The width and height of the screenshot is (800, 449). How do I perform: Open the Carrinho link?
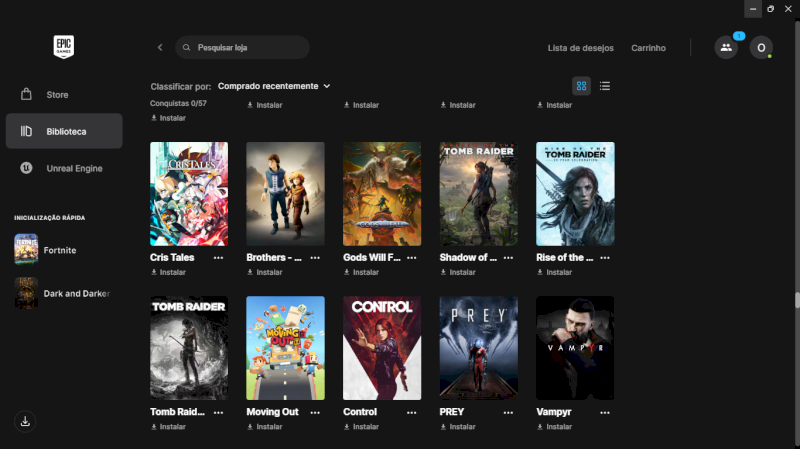648,48
